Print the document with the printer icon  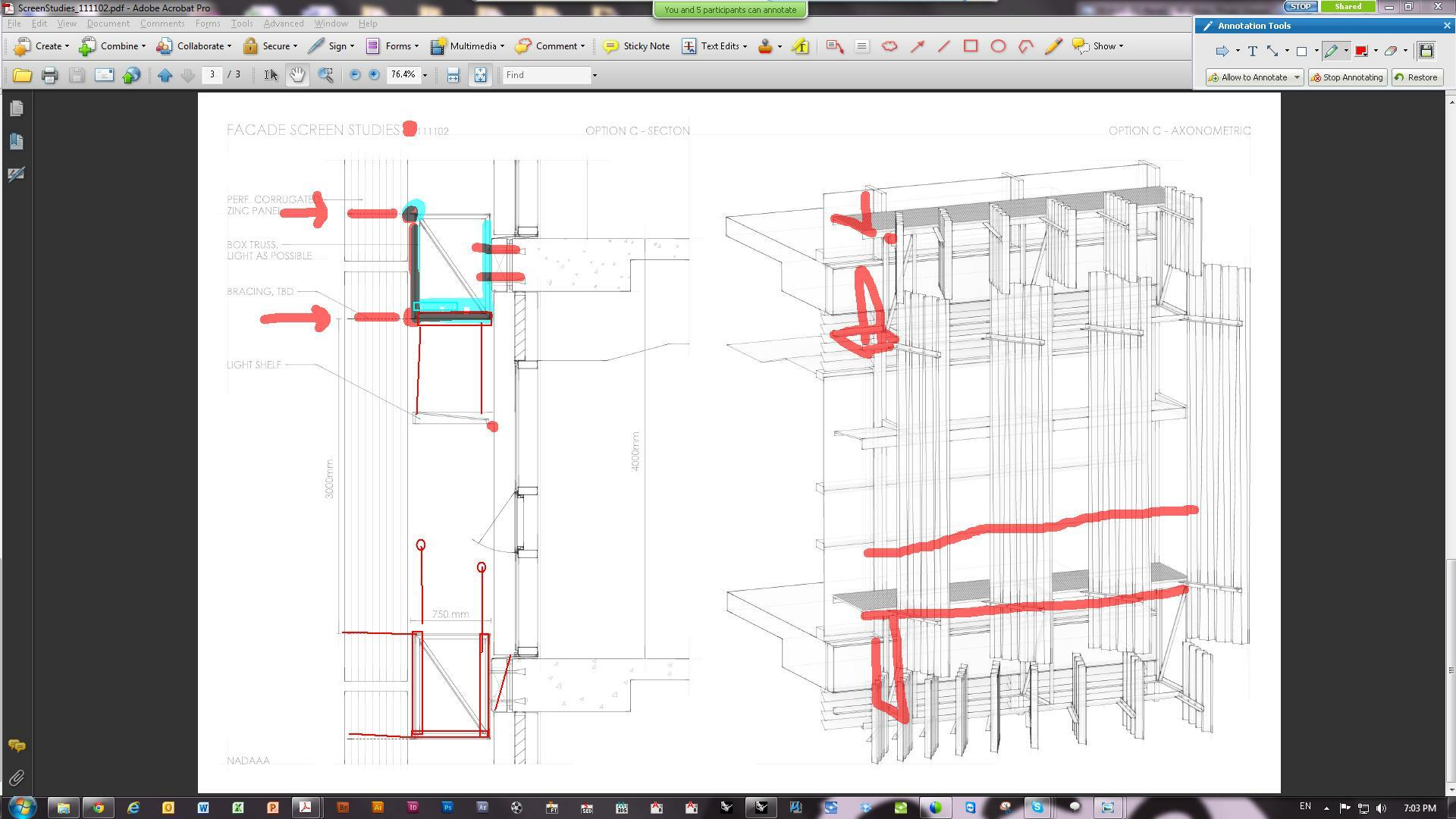(x=50, y=75)
